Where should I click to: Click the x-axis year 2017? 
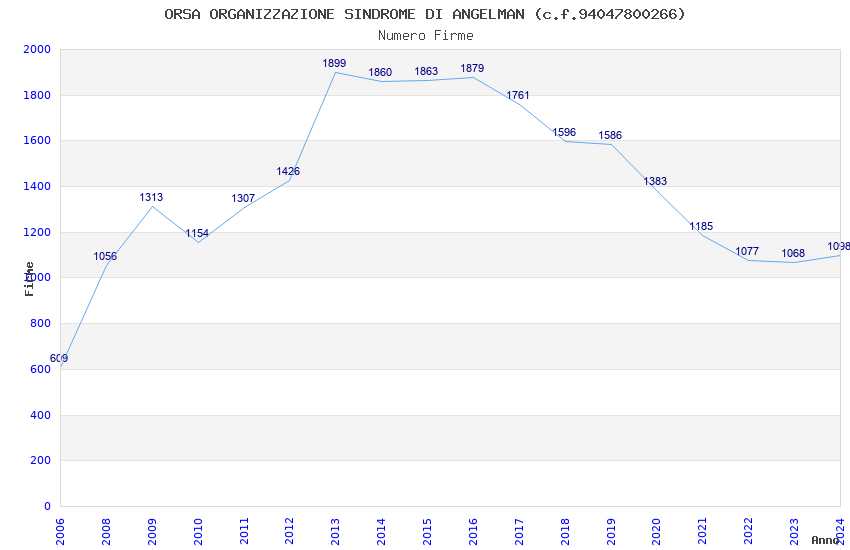519,532
